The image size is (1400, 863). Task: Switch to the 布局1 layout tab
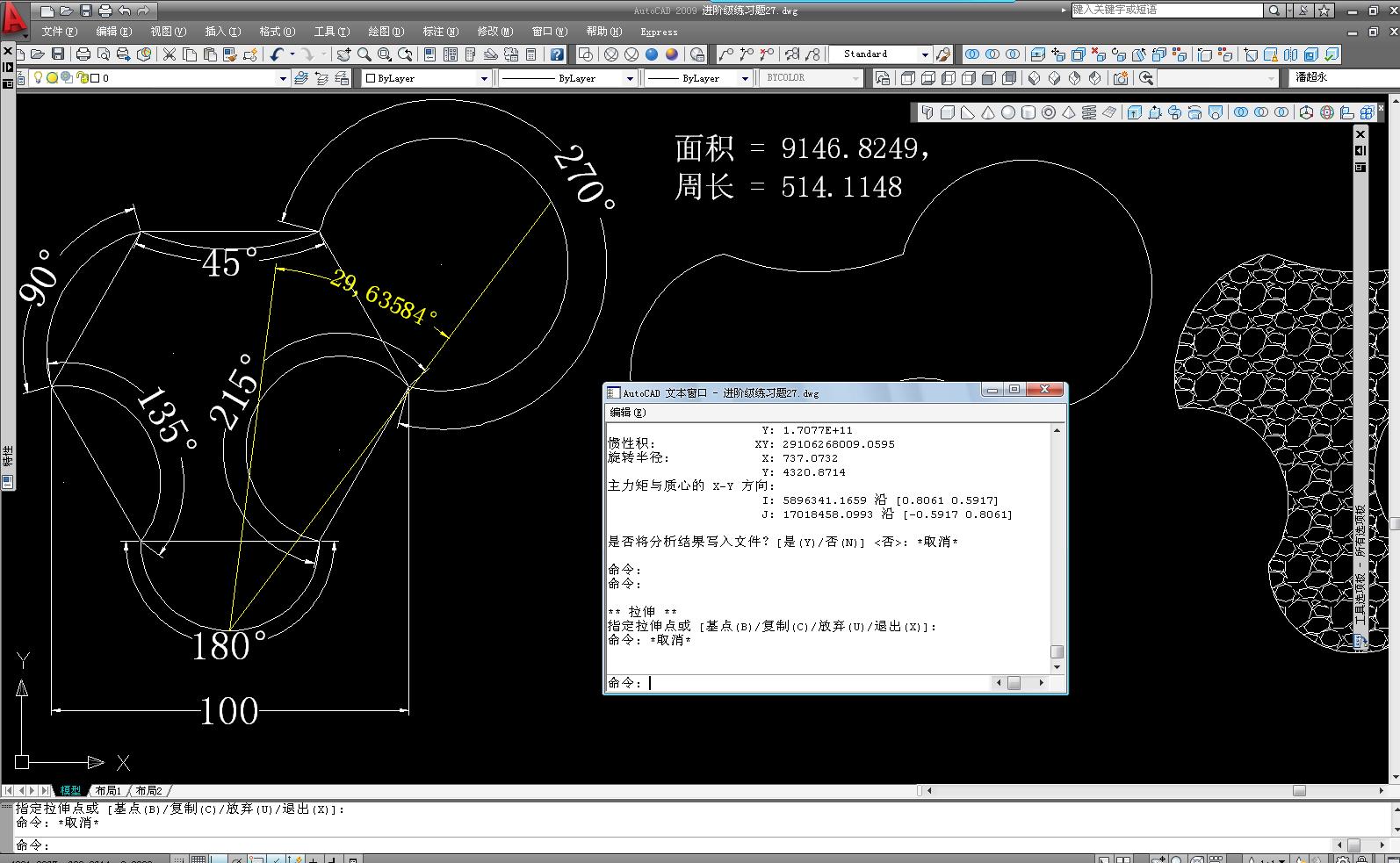pyautogui.click(x=109, y=791)
